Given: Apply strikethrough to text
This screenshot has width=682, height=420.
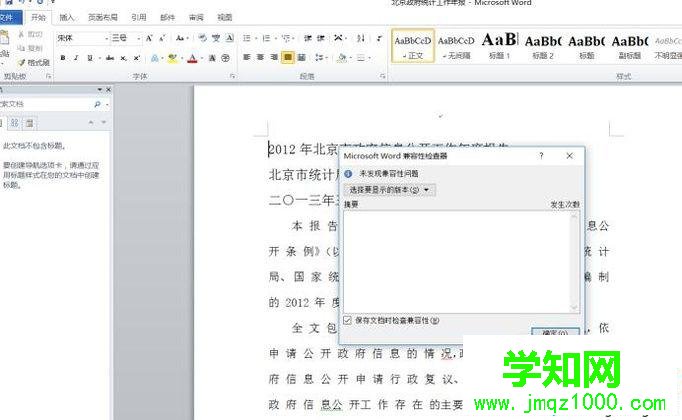Looking at the screenshot, I should point(110,58).
